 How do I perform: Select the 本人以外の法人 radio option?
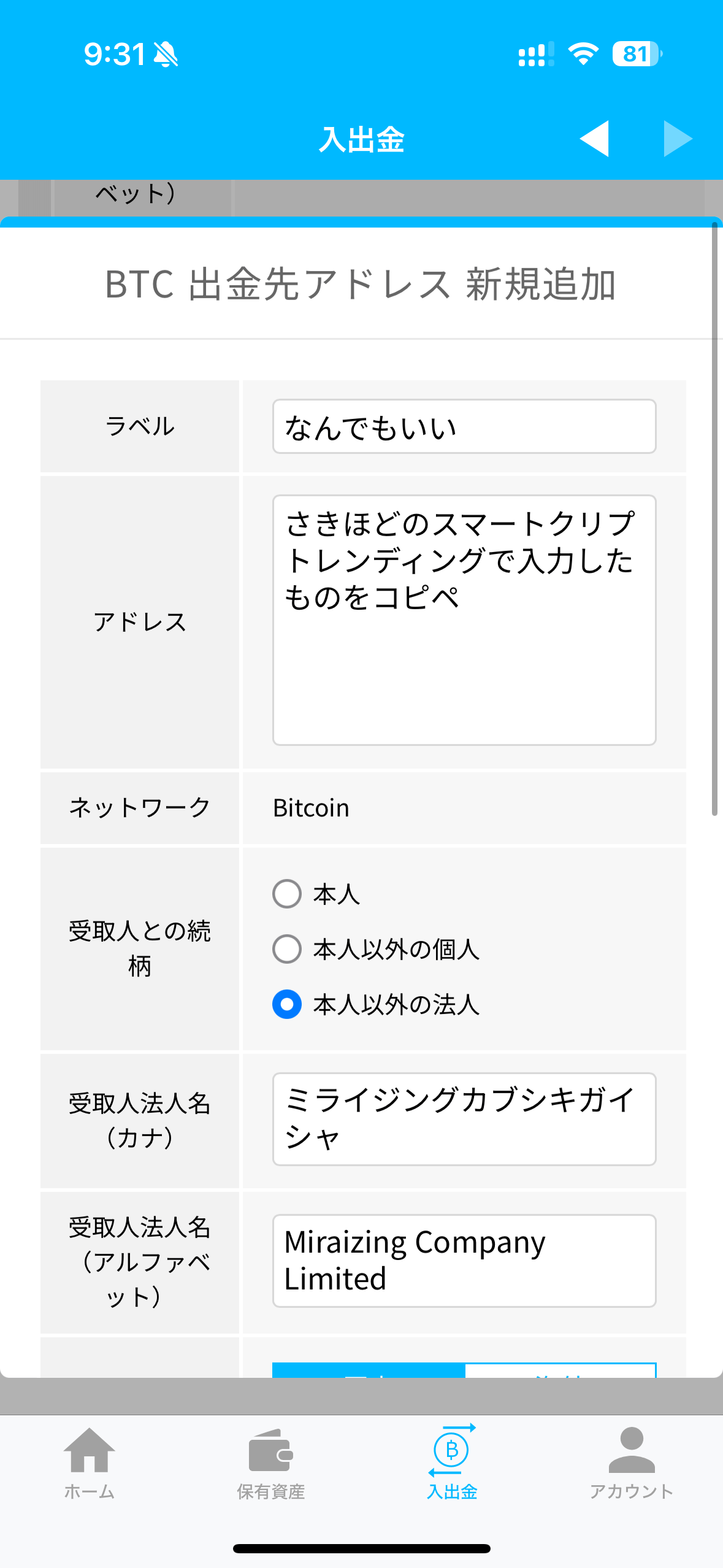(287, 1004)
